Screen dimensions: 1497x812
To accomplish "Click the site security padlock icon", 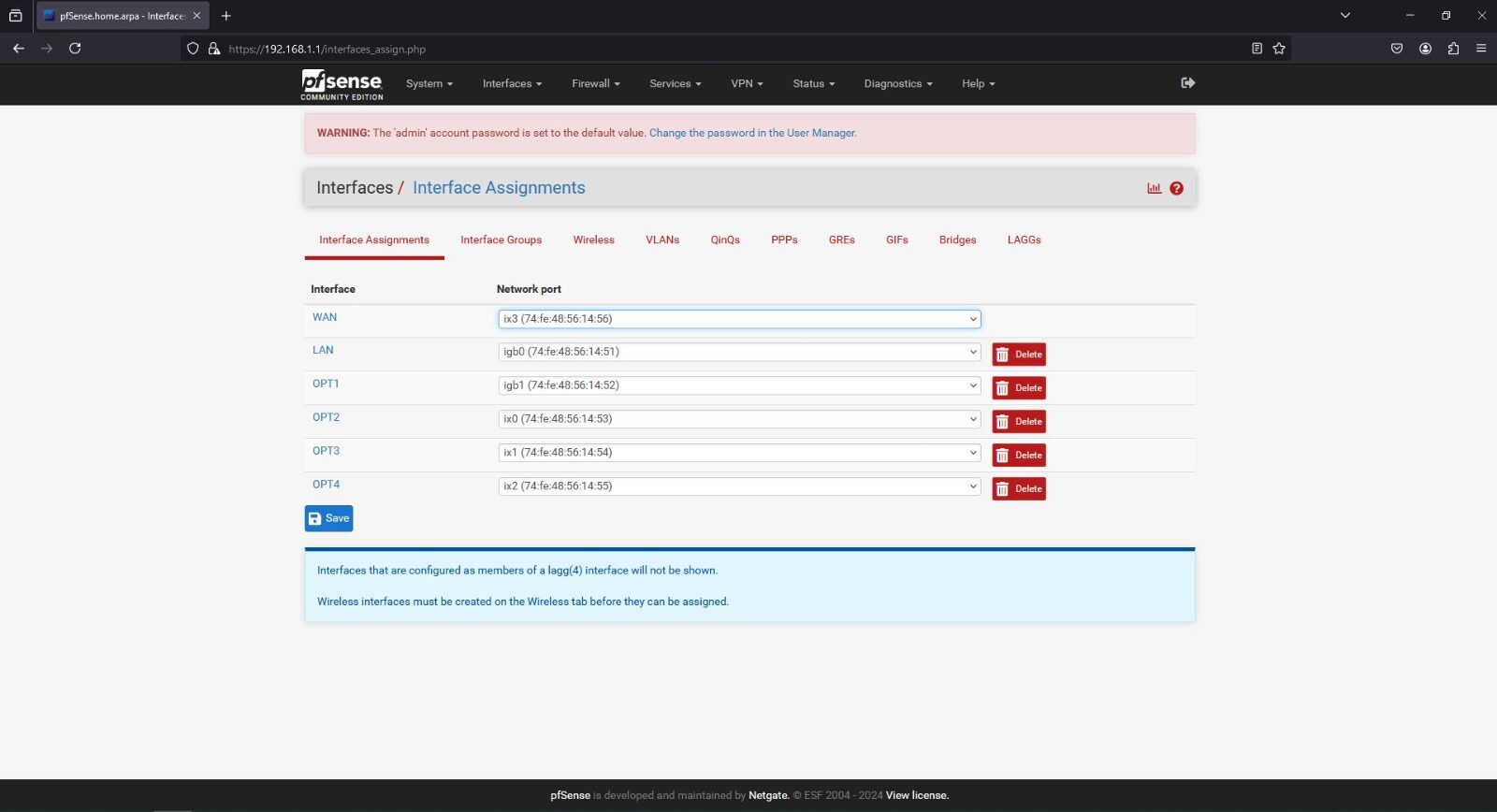I will pyautogui.click(x=214, y=49).
